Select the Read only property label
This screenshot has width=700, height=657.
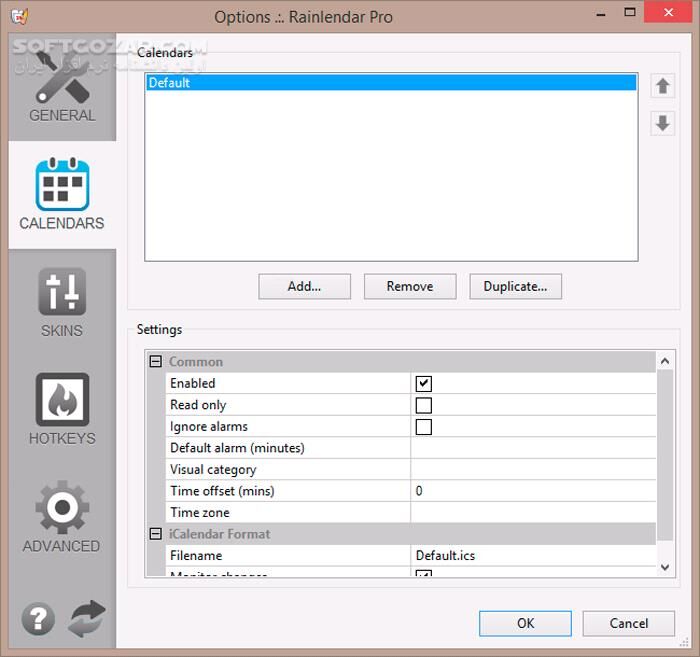coord(198,405)
